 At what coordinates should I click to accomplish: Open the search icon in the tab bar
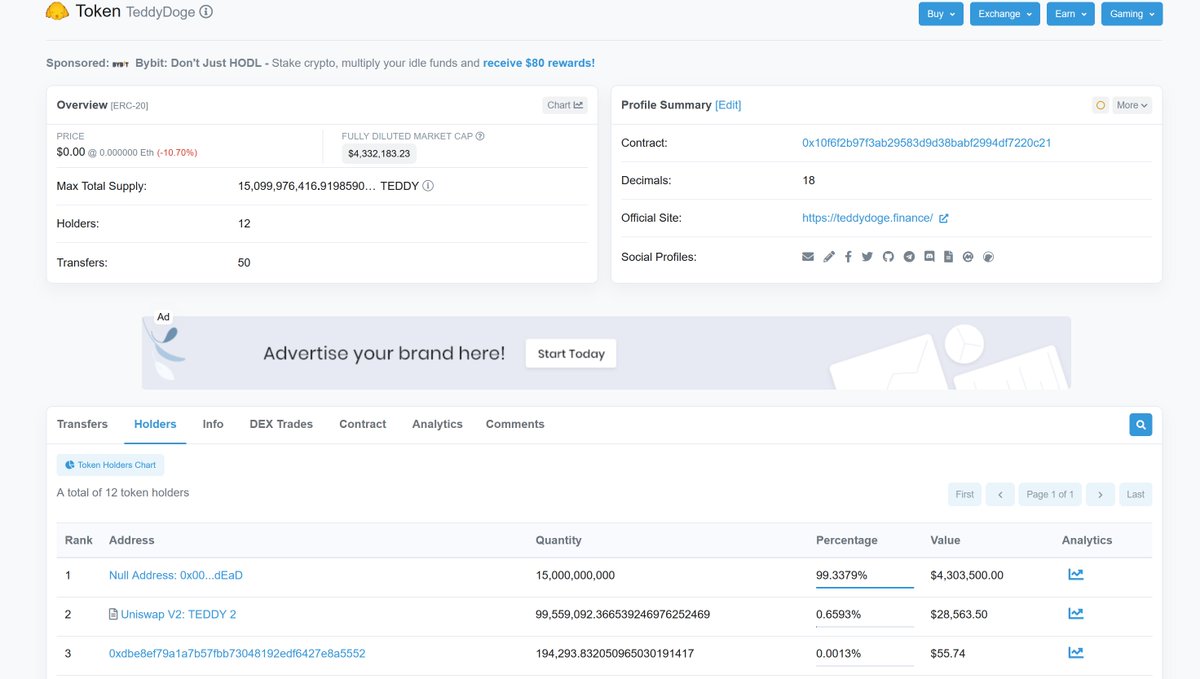[x=1140, y=424]
